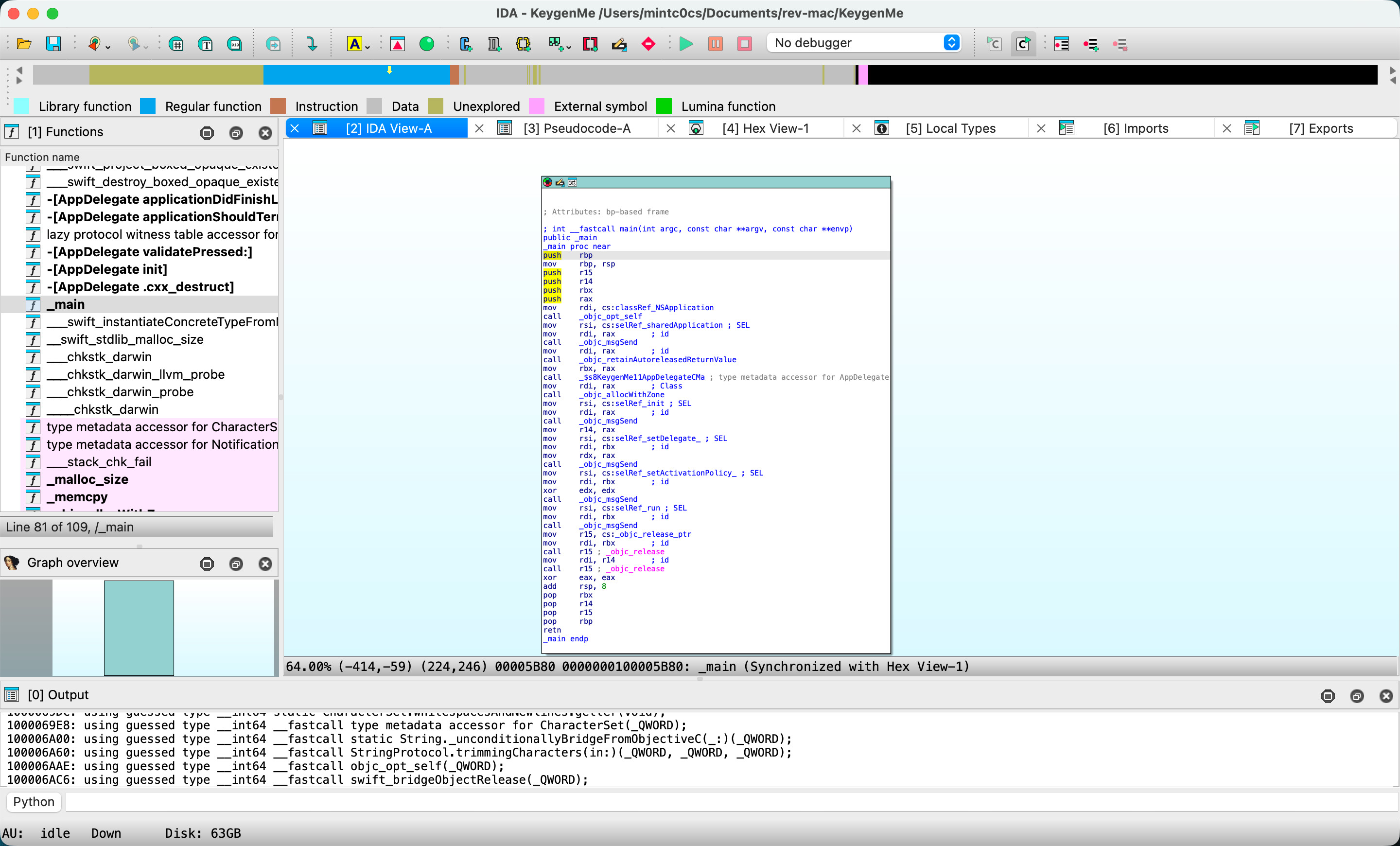Open the Imports tab
Image resolution: width=1400 pixels, height=846 pixels.
(1135, 128)
